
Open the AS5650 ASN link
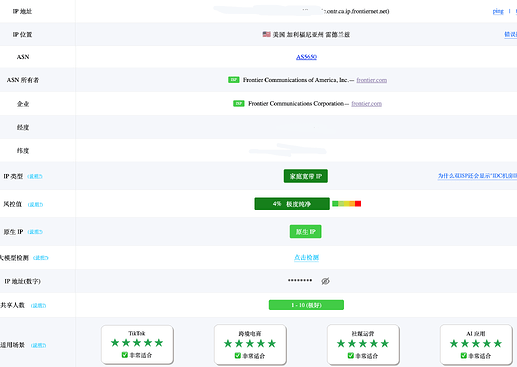click(x=306, y=57)
